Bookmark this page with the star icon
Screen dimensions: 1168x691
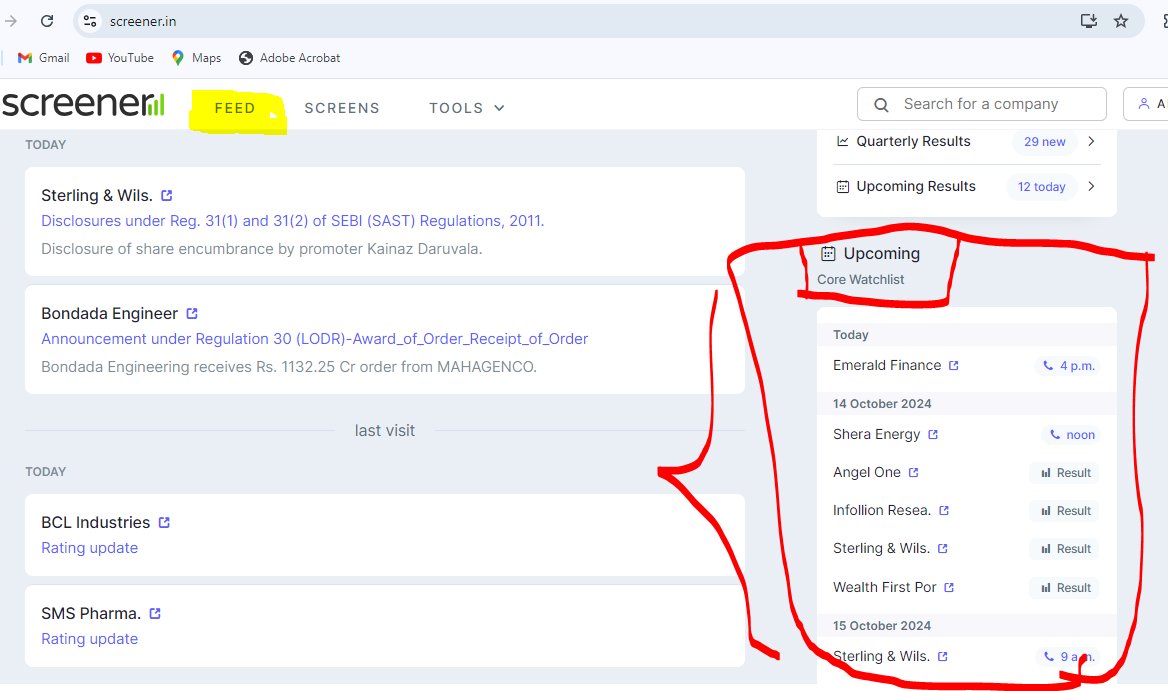pos(1121,21)
